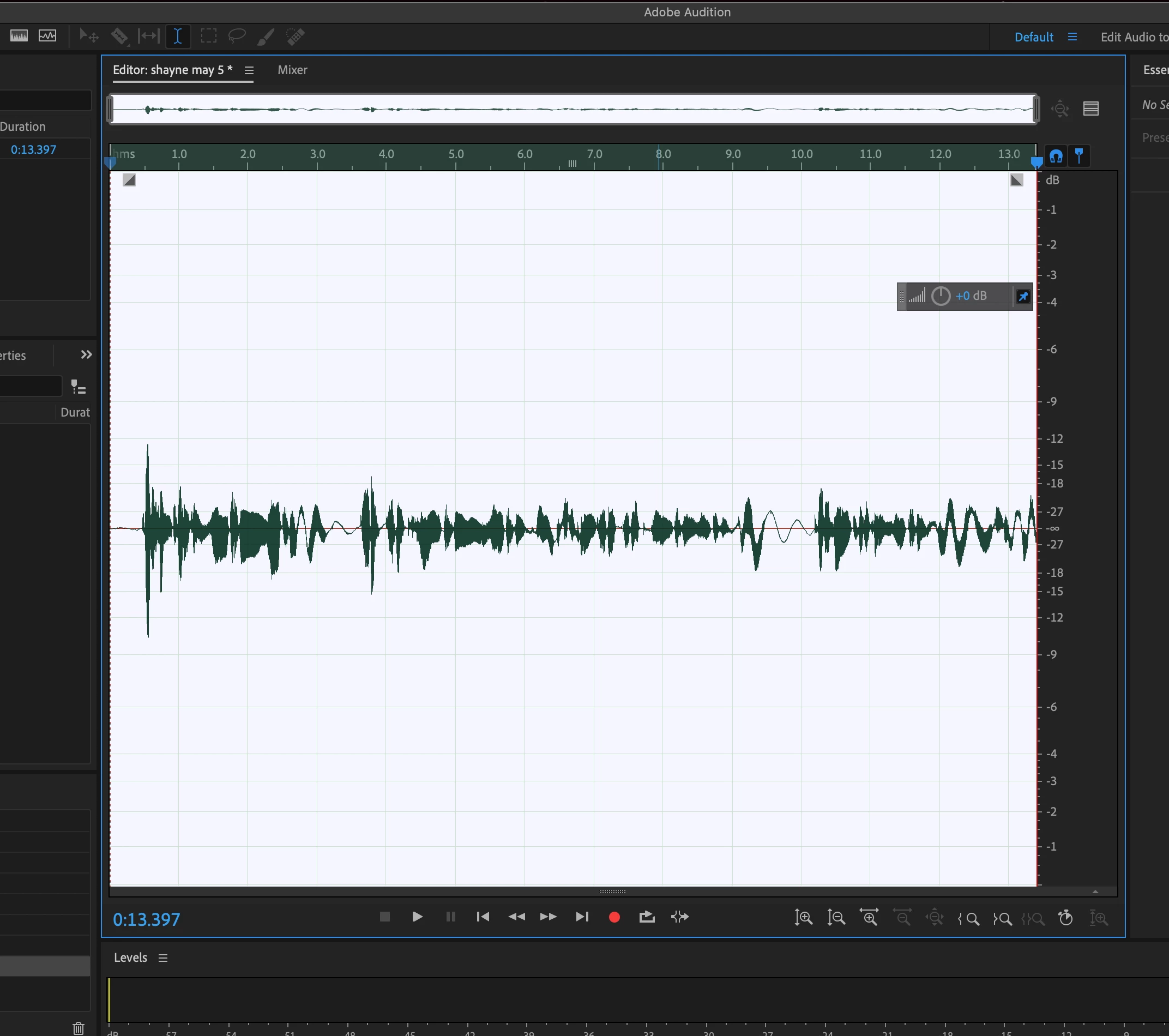
Task: Toggle Skip Selection button
Action: click(x=679, y=918)
